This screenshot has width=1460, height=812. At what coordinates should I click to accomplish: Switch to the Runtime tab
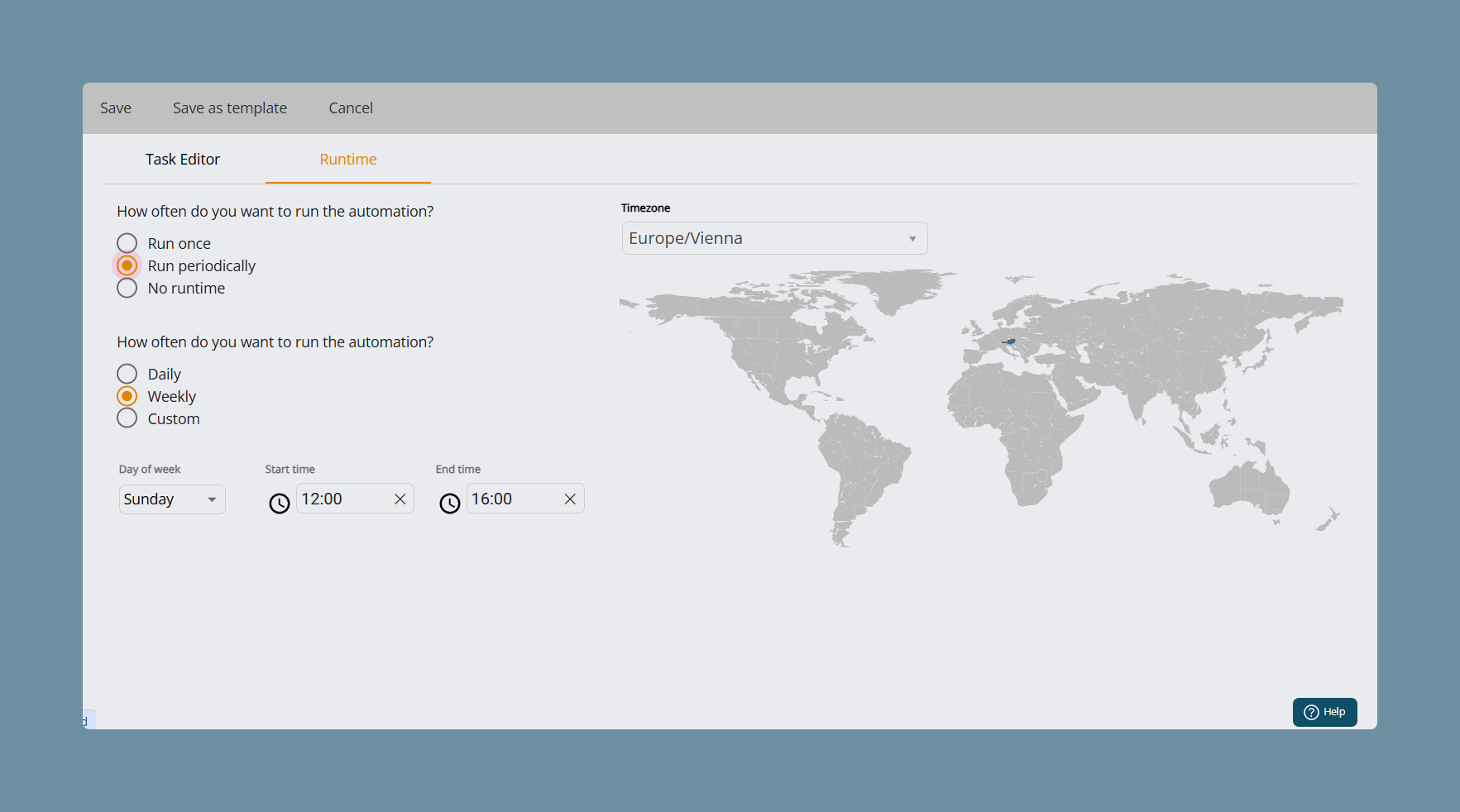[348, 159]
